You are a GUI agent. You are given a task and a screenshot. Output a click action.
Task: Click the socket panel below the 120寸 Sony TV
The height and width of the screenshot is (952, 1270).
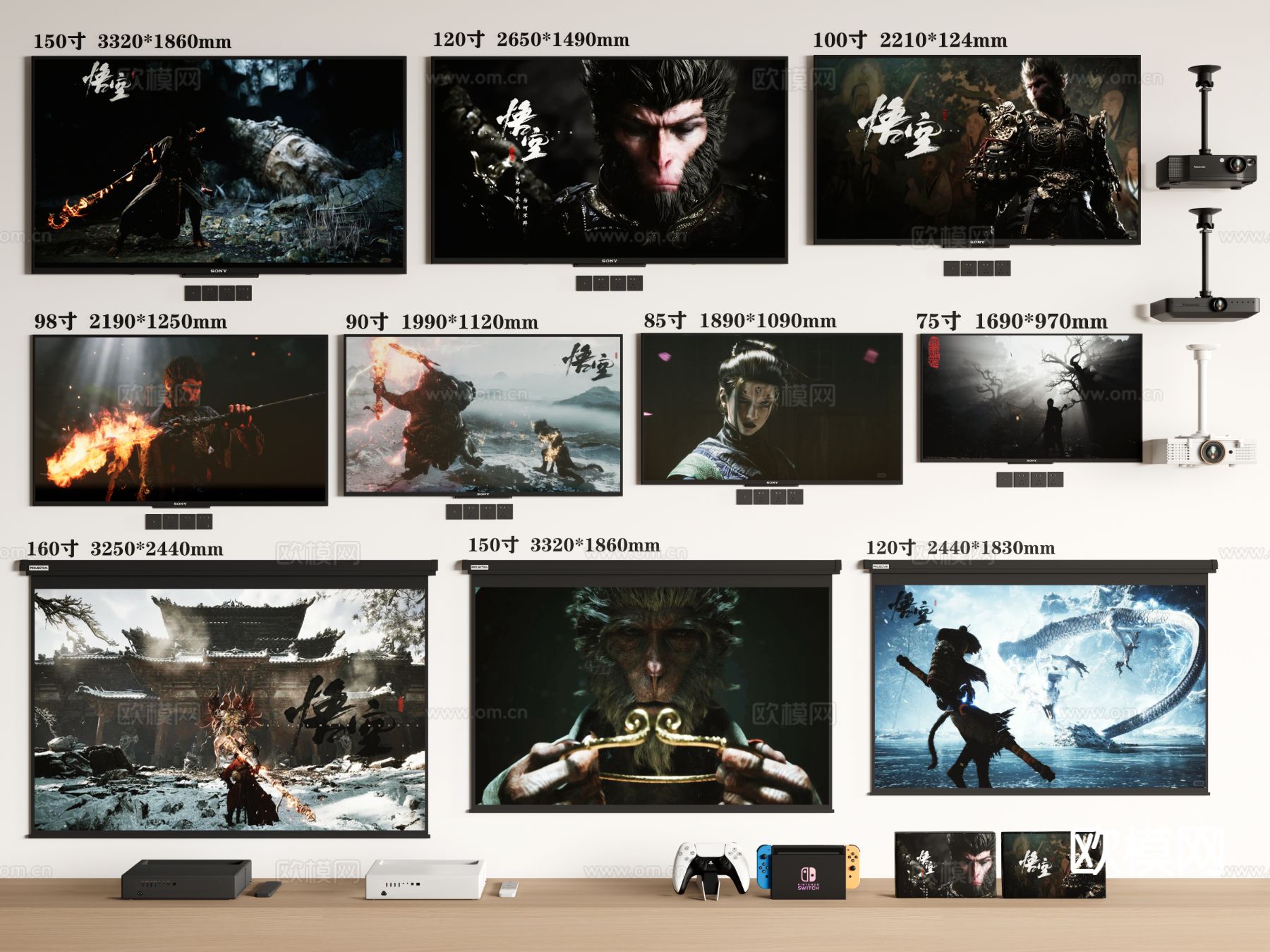(x=609, y=283)
